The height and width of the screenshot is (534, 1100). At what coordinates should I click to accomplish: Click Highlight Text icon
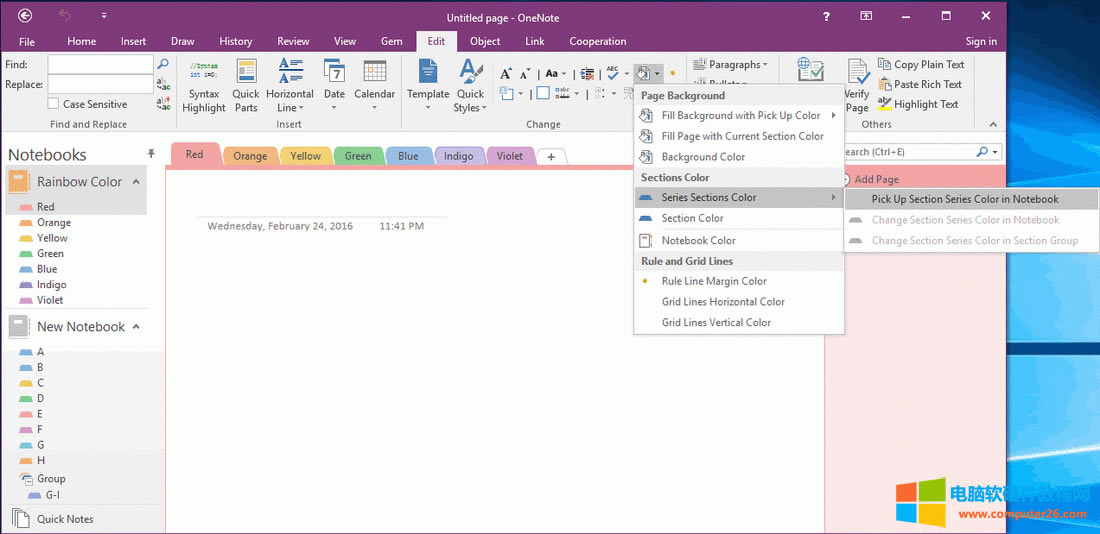[885, 104]
